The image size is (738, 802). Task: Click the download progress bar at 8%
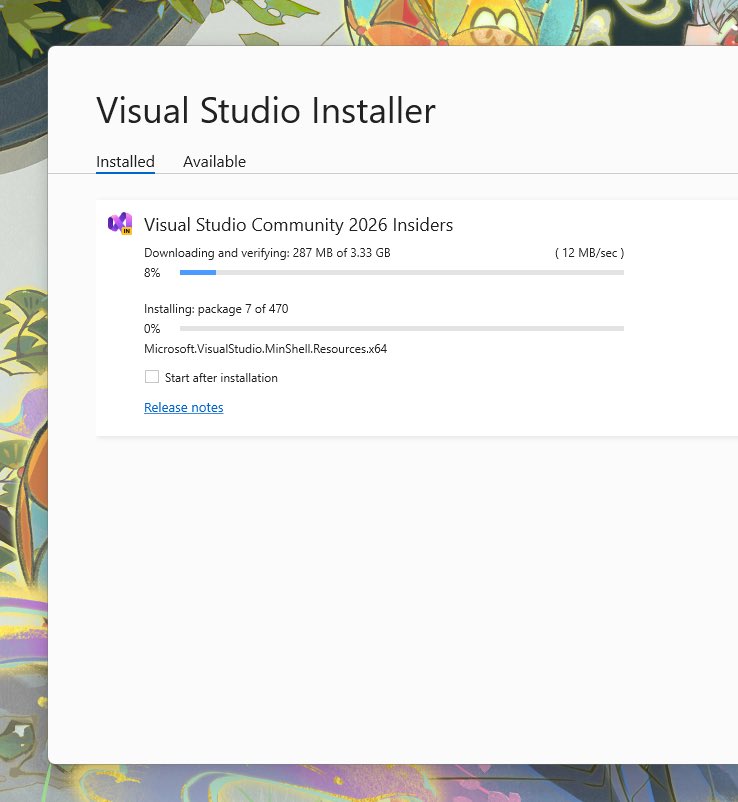(x=401, y=273)
